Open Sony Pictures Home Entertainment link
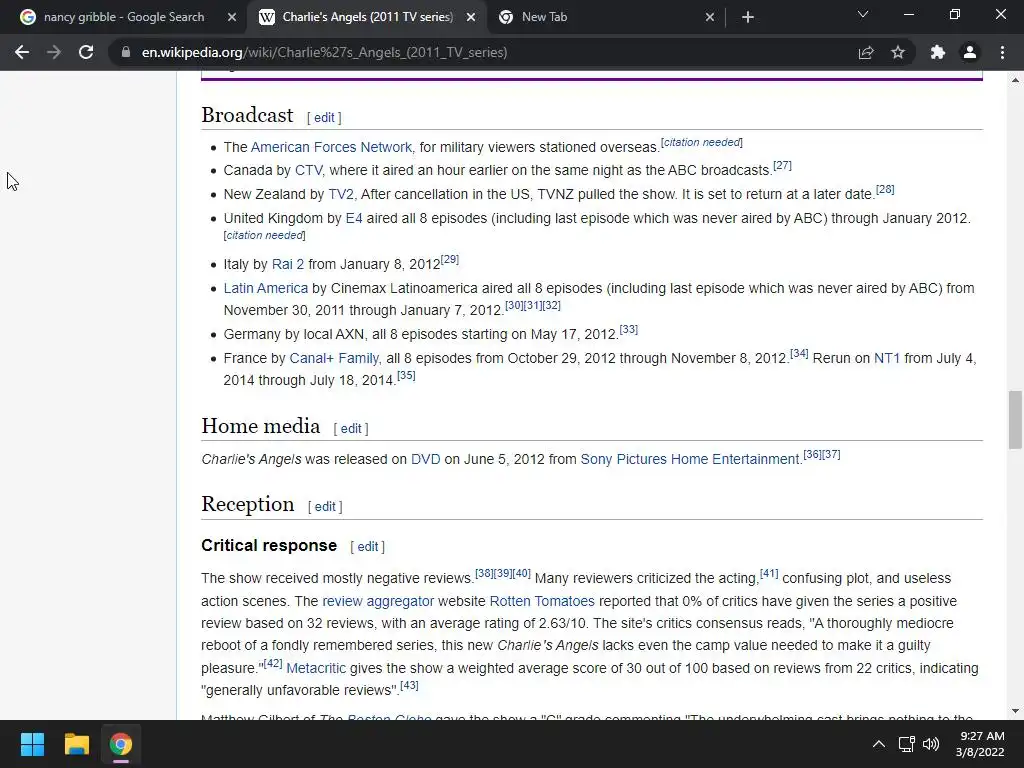 click(690, 459)
